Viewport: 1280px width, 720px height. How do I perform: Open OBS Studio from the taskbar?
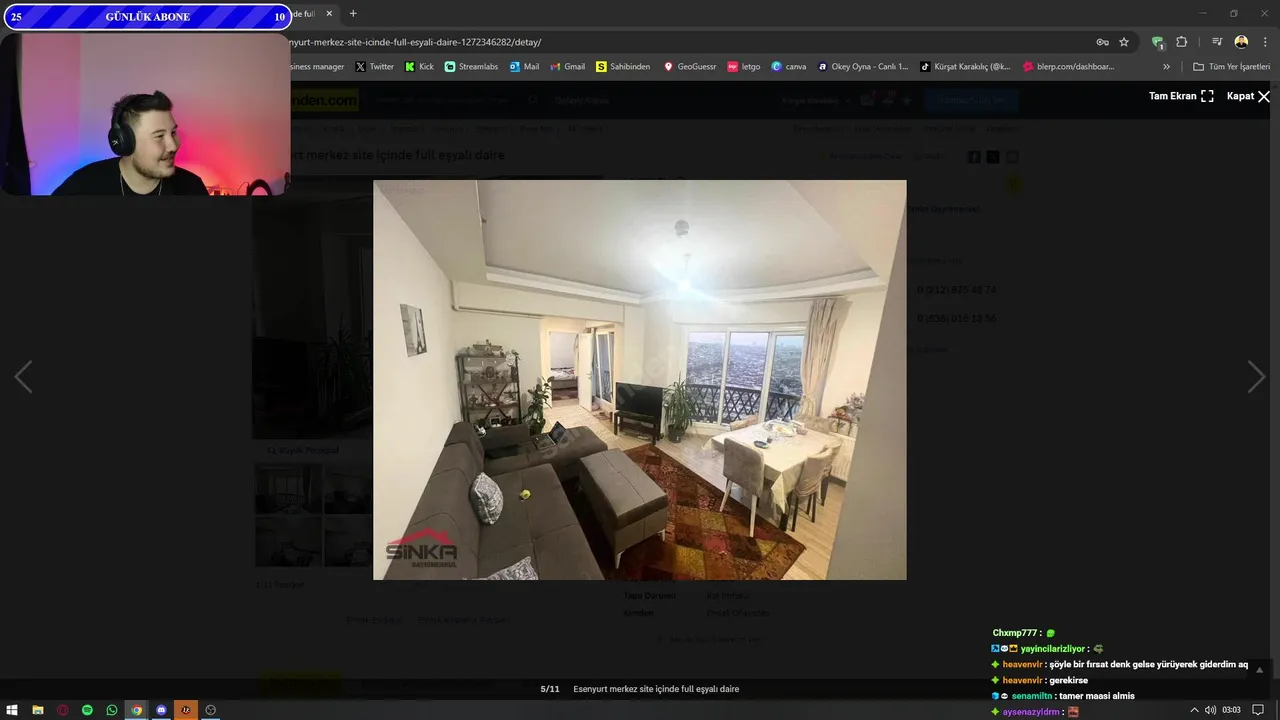[x=211, y=710]
